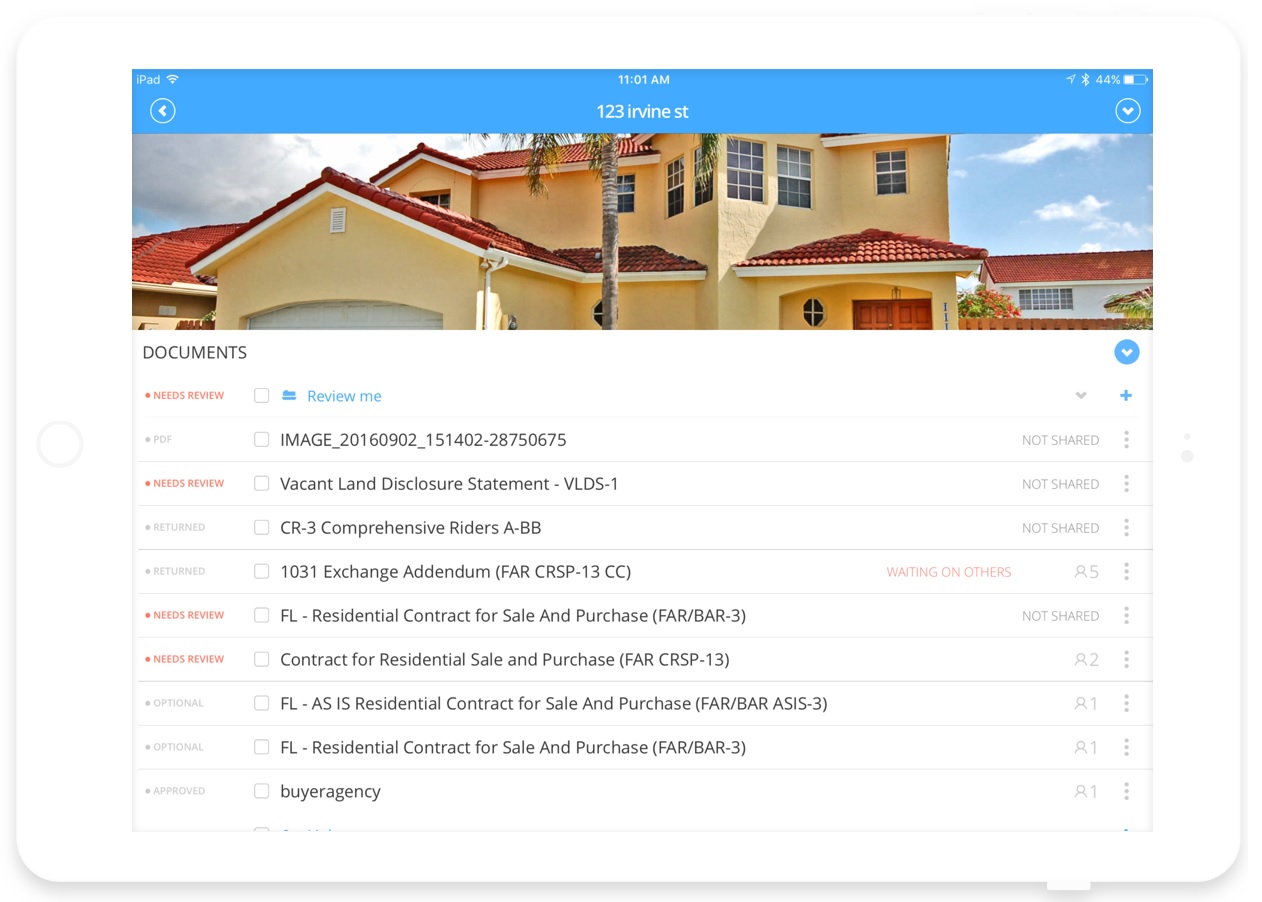Select the buyeragency document checkbox

click(x=261, y=791)
